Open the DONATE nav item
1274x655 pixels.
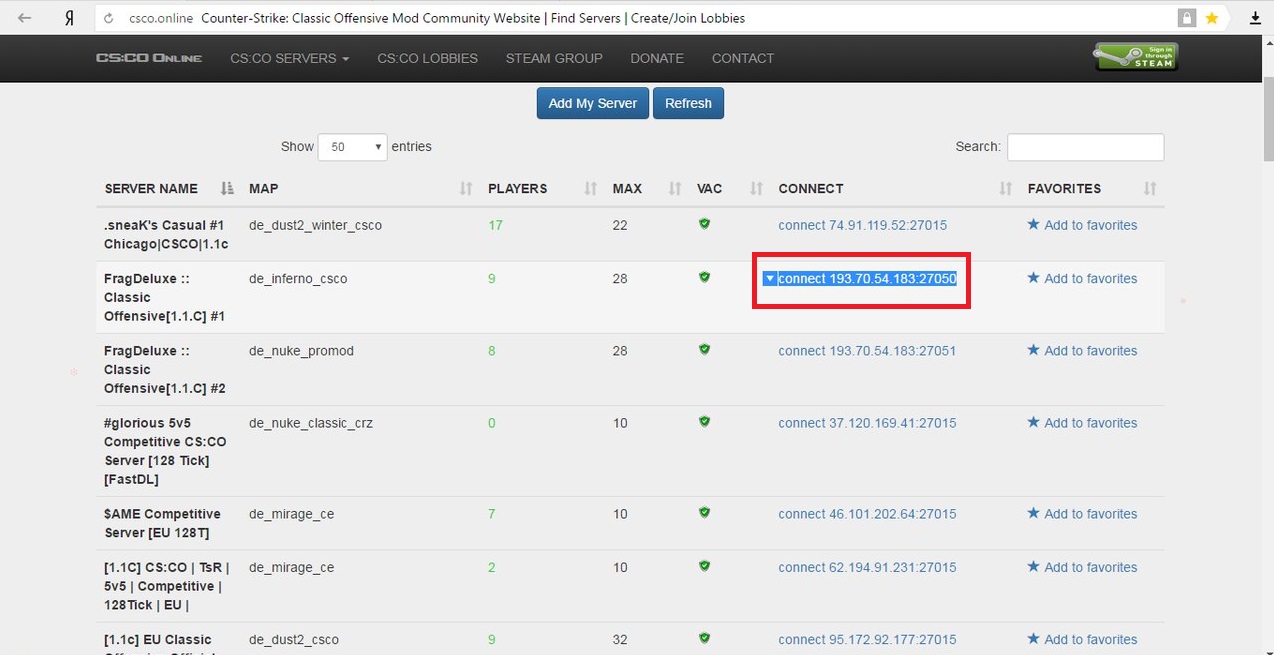coord(657,58)
